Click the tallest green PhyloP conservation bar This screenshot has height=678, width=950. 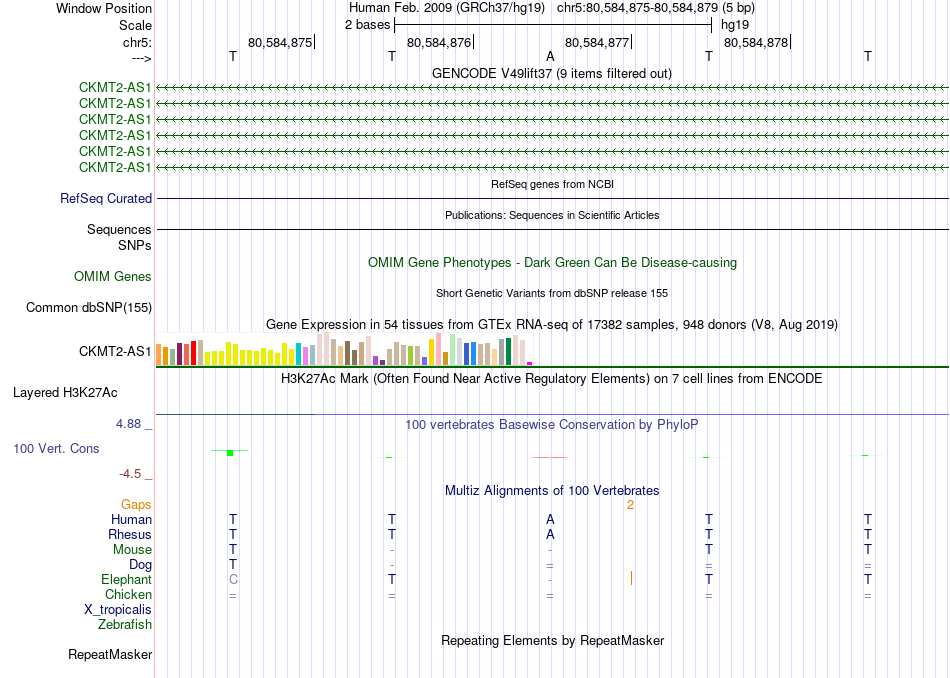[x=230, y=453]
